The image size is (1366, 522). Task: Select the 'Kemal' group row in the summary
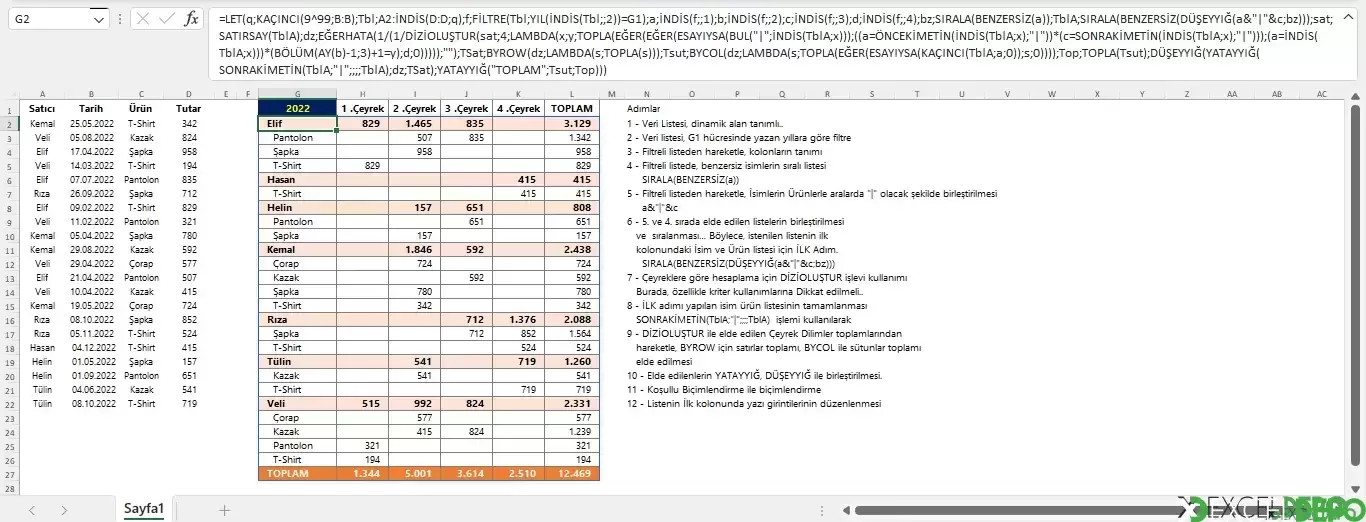point(428,249)
